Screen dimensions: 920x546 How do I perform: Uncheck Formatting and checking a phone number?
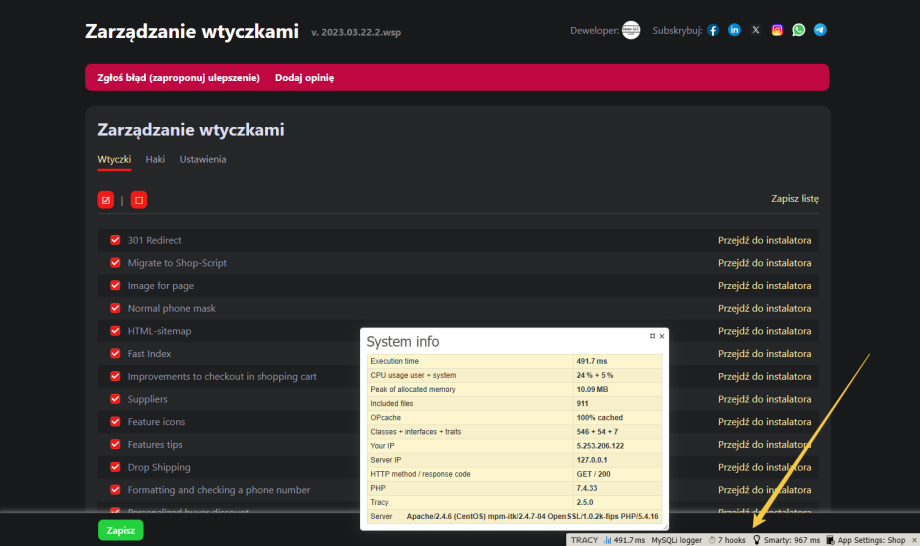[115, 490]
